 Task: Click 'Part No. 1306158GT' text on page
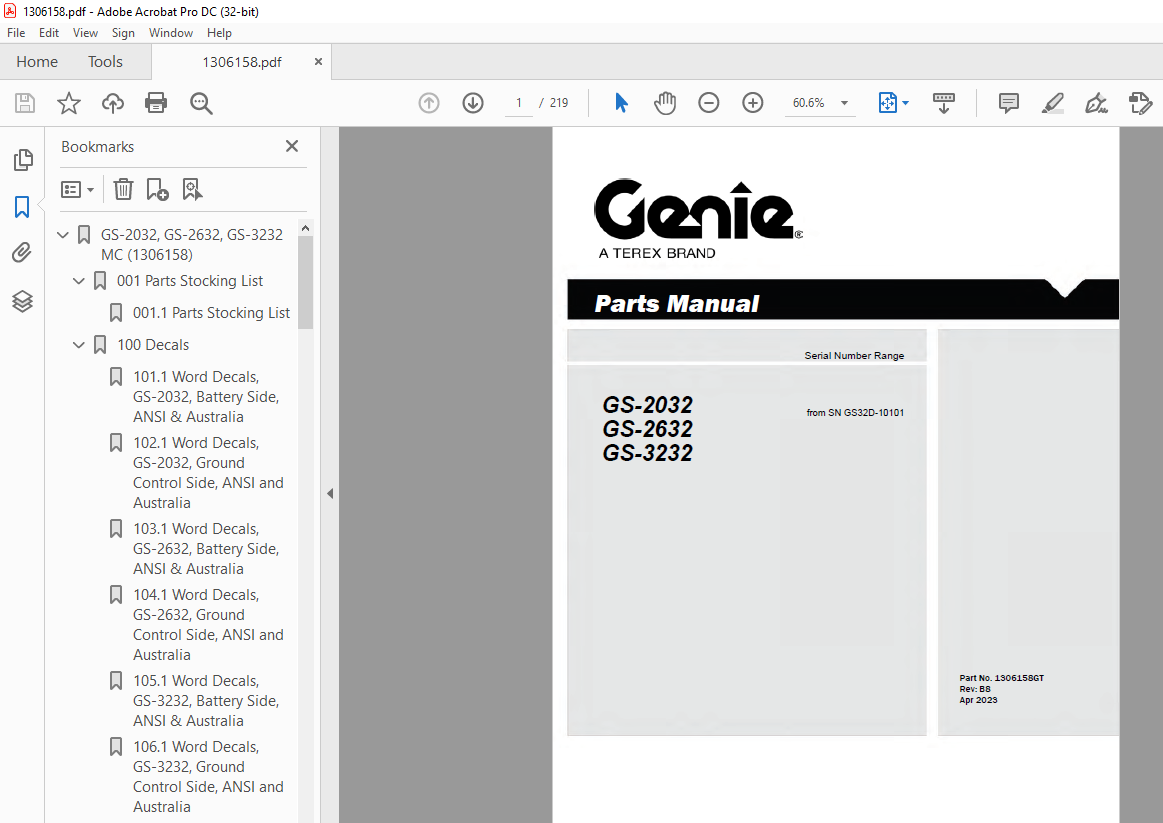[1001, 678]
